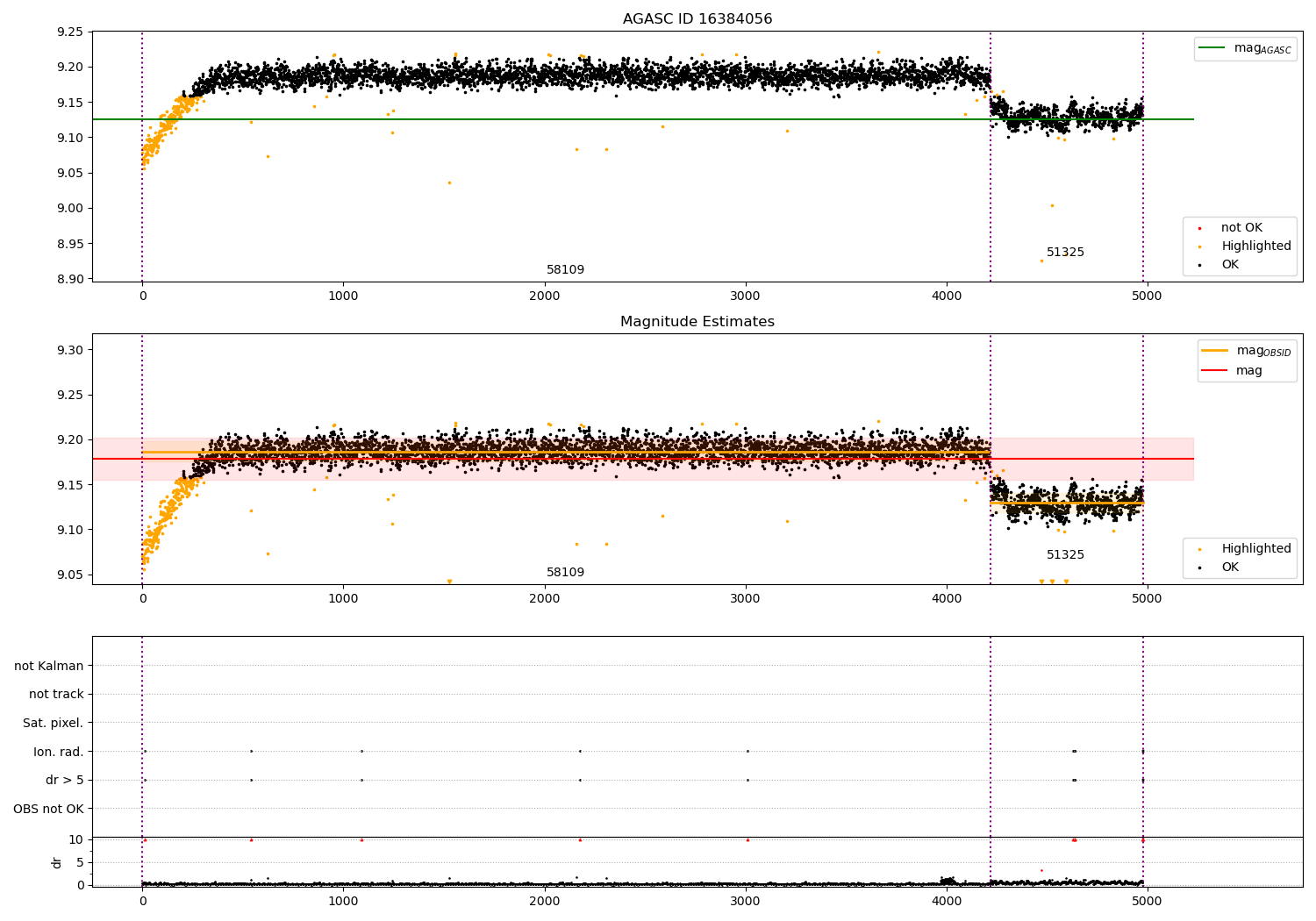Click the 'OBS not OK' row label
1316x921 pixels.
(x=48, y=809)
